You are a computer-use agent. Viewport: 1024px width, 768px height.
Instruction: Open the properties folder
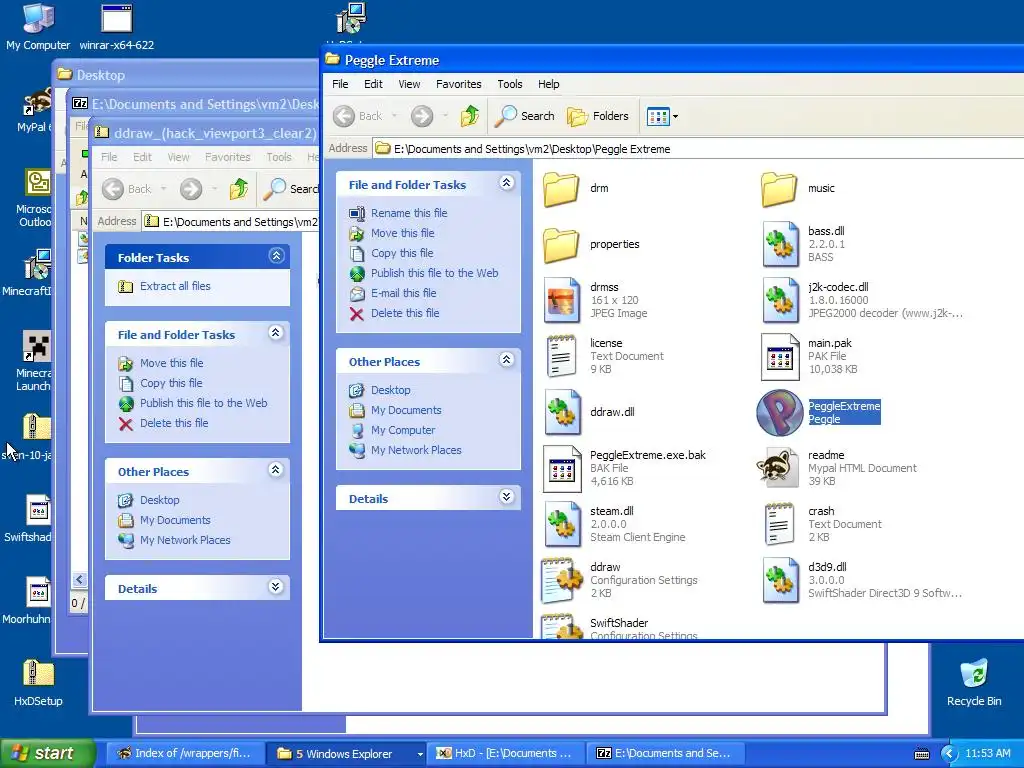pyautogui.click(x=561, y=245)
